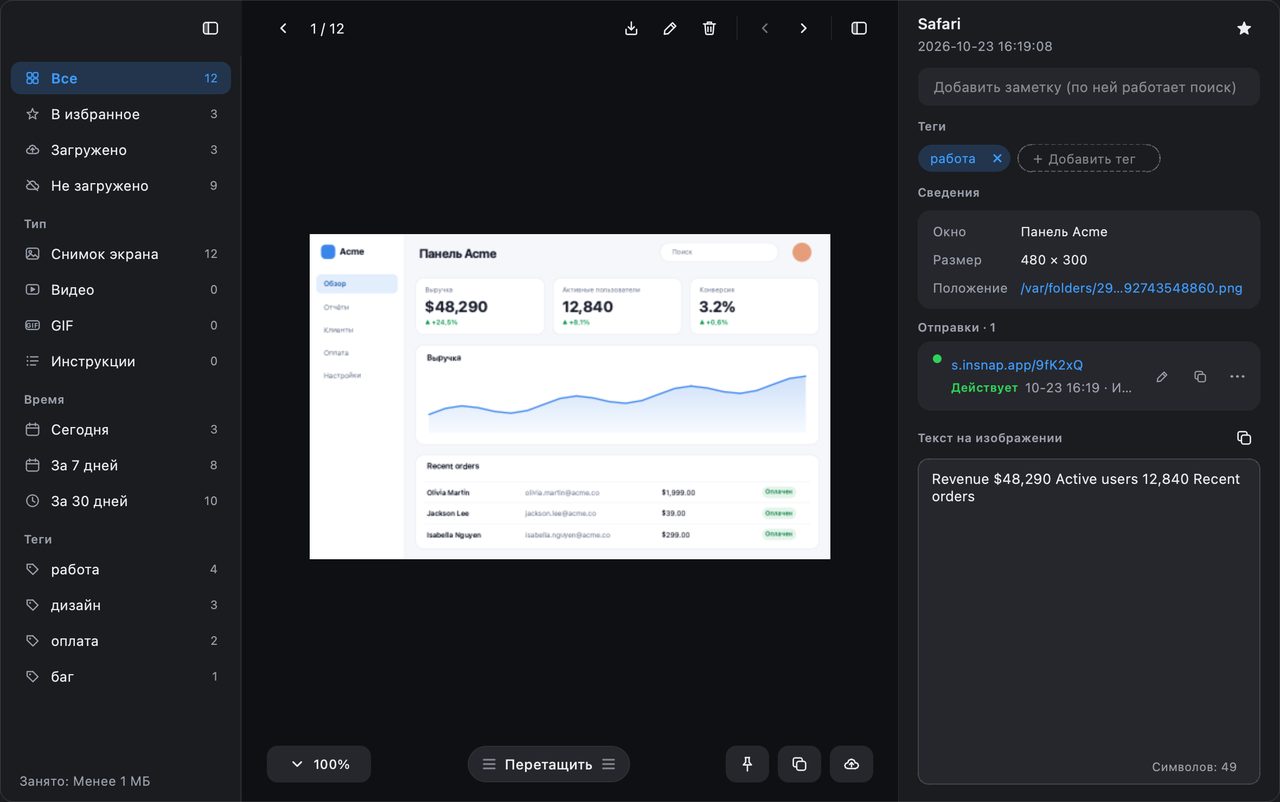Filter by "Снимок экрана" type
Viewport: 1280px width, 802px height.
pyautogui.click(x=121, y=254)
